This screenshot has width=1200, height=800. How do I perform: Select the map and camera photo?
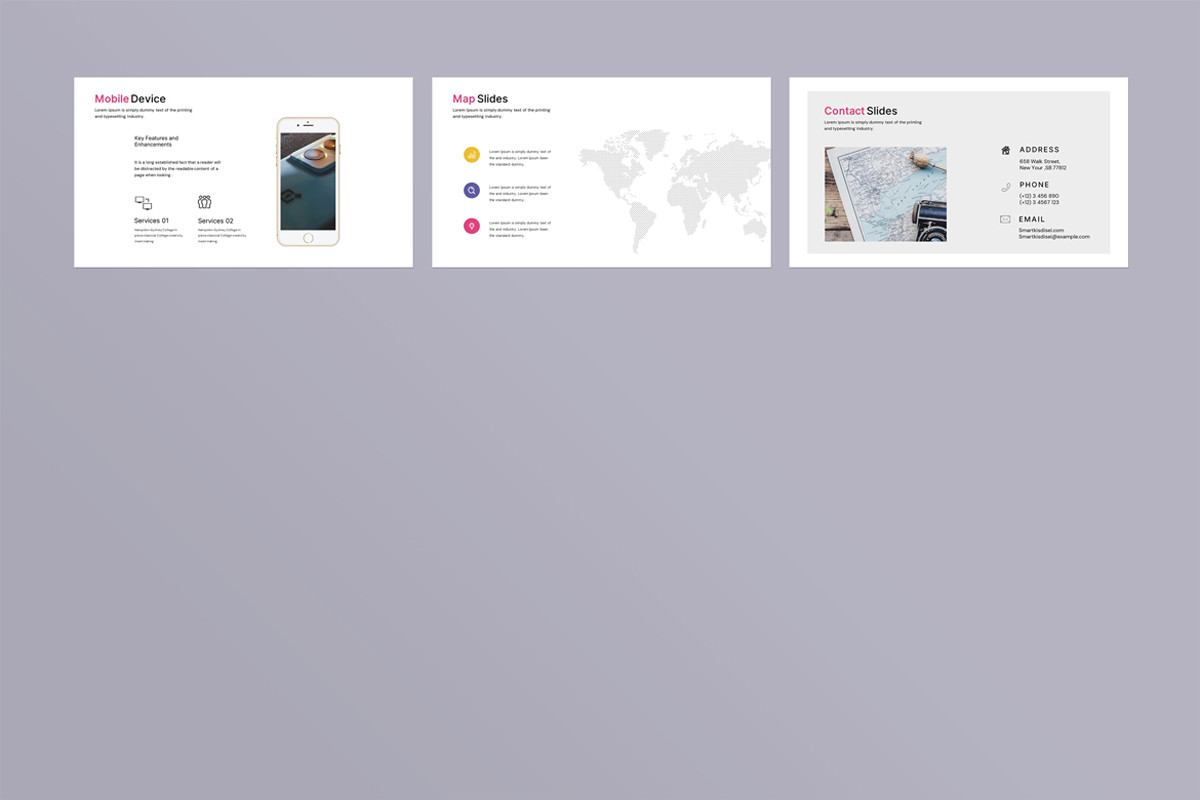(885, 193)
